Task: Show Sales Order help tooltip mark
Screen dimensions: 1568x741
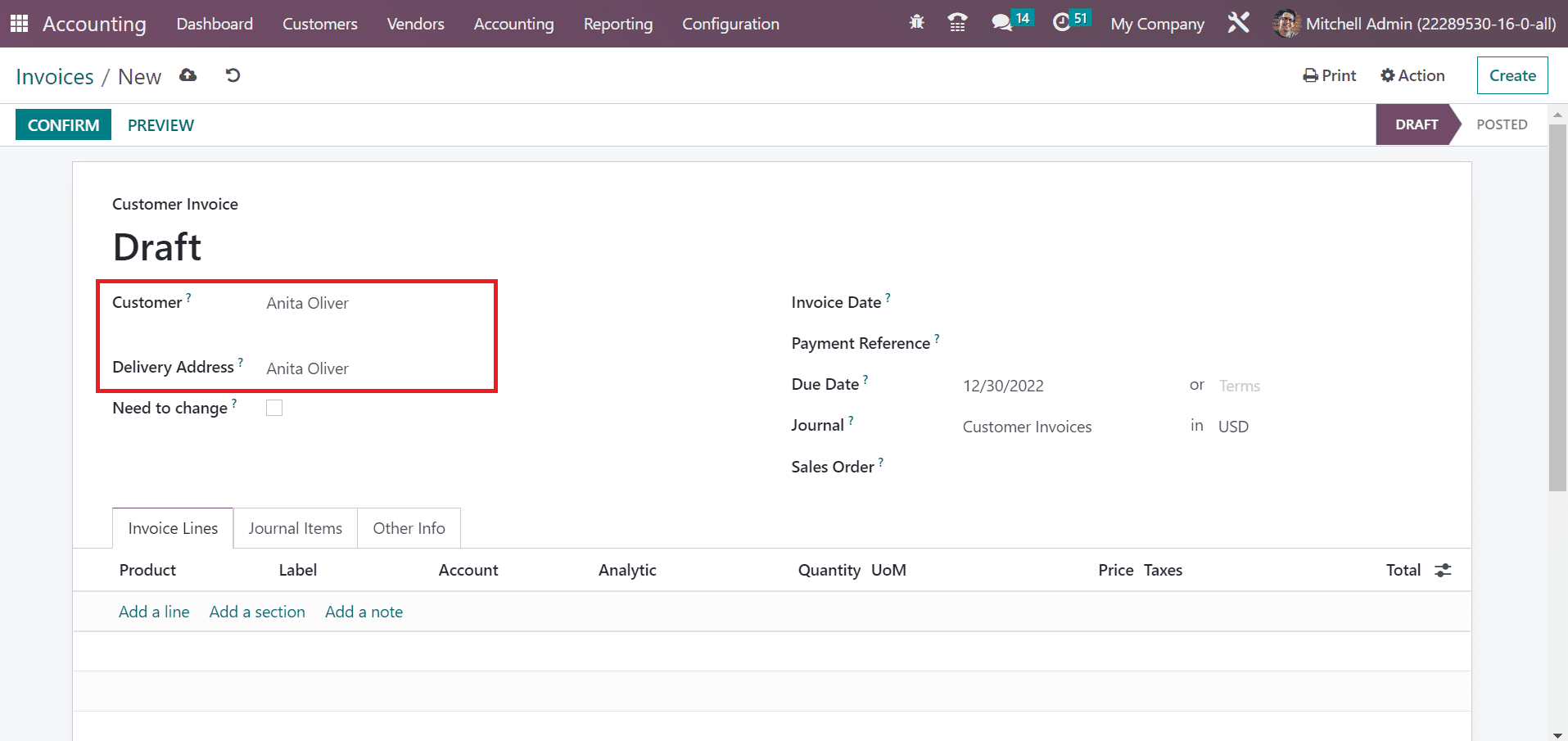Action: 881,462
